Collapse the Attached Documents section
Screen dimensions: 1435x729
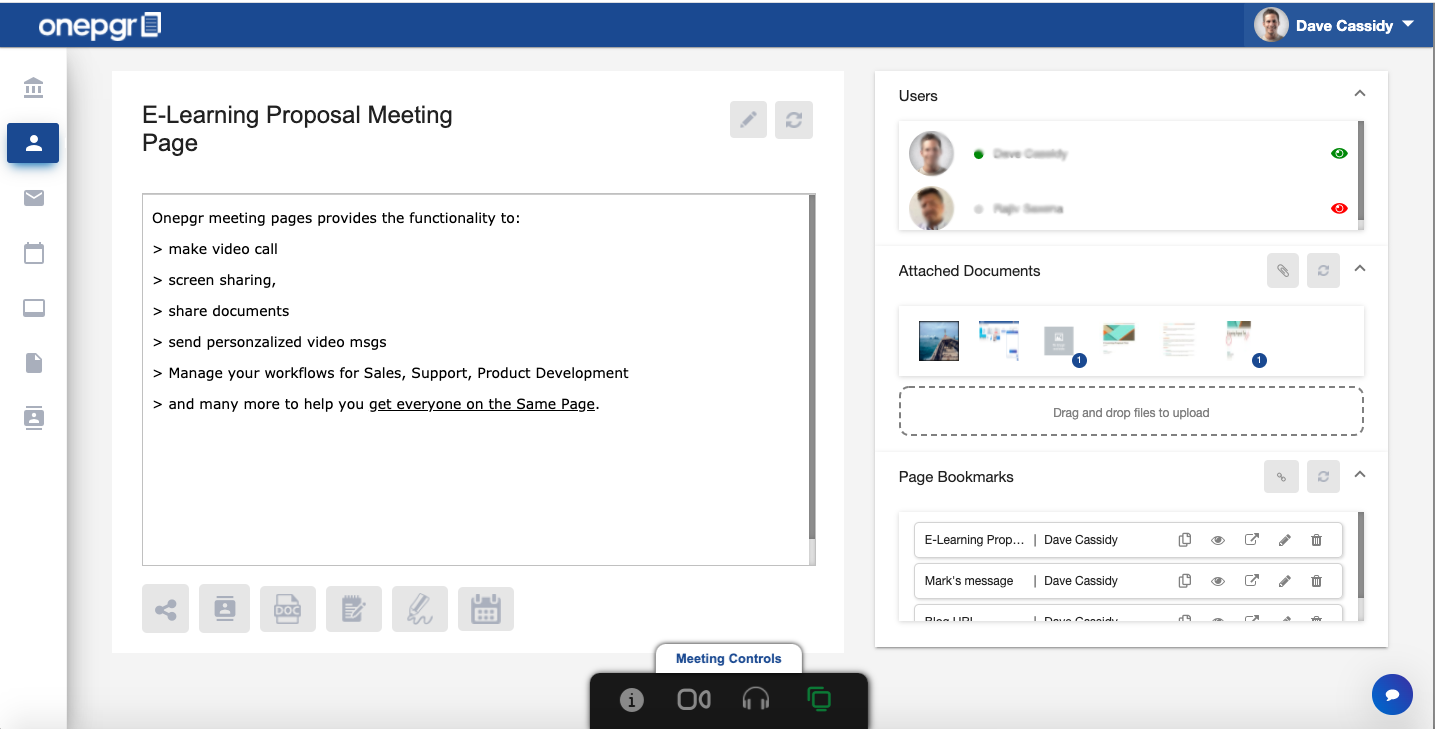pyautogui.click(x=1359, y=270)
